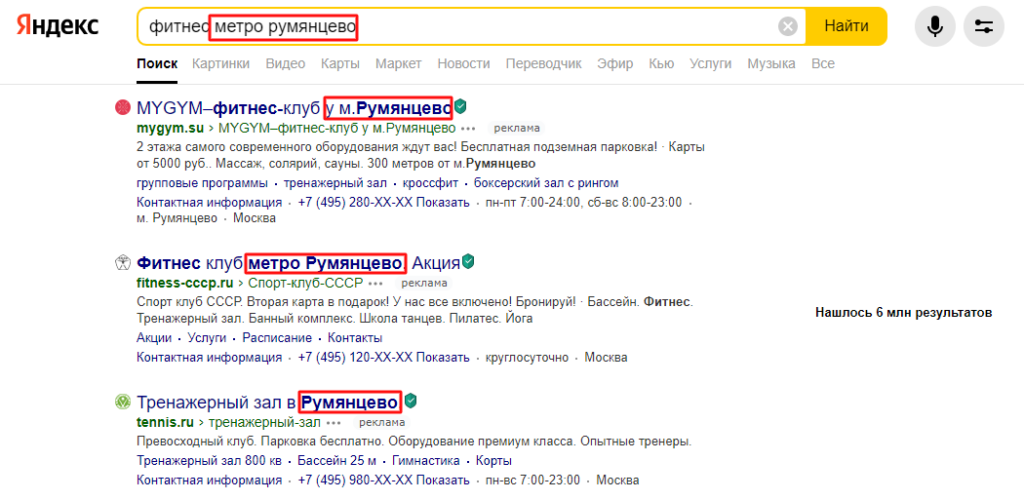Open fitness-cccp Контактная информация link

209,358
